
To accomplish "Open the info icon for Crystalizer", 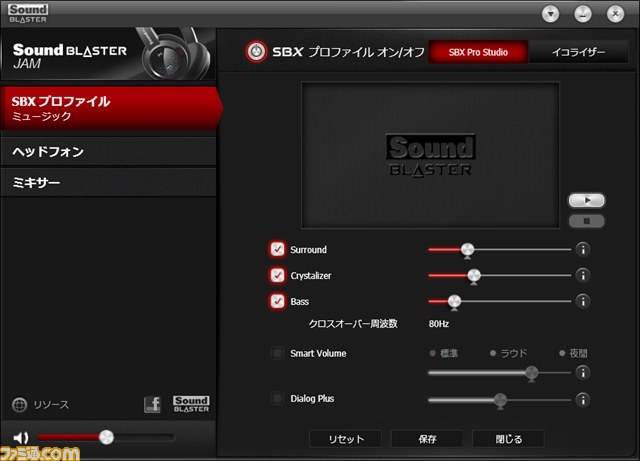I will (x=582, y=275).
